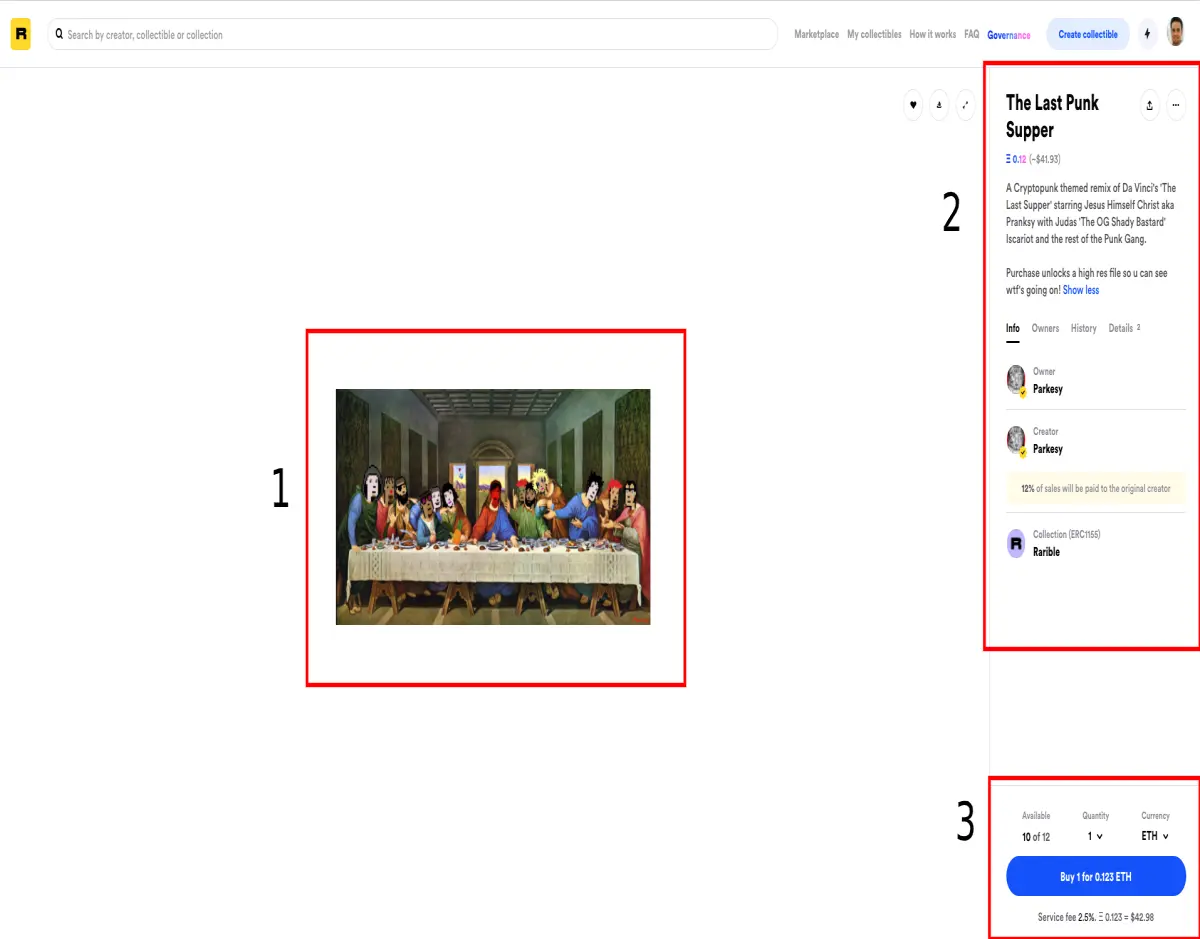
Task: Open the Currency ETH dropdown
Action: click(1155, 836)
